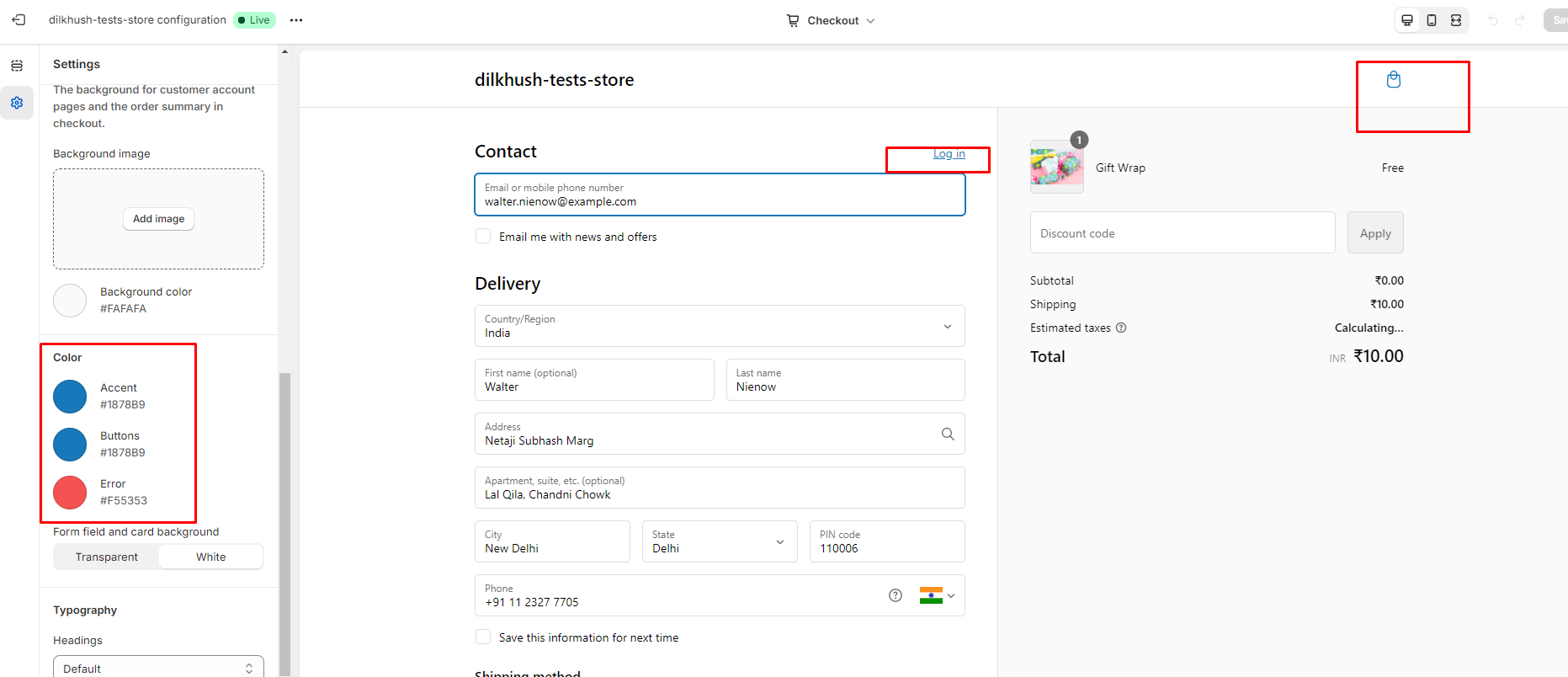1568x677 pixels.
Task: Open the three-dots more actions menu
Action: point(296,20)
